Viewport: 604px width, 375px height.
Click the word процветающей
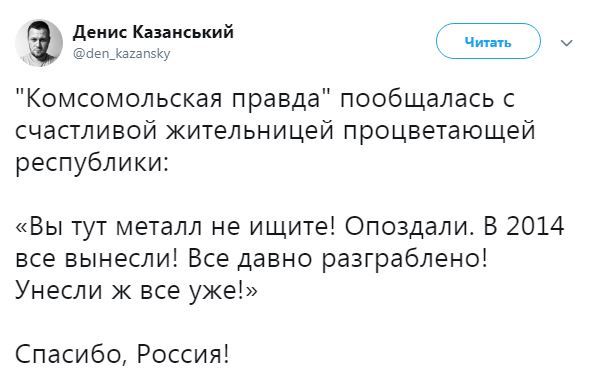[439, 131]
